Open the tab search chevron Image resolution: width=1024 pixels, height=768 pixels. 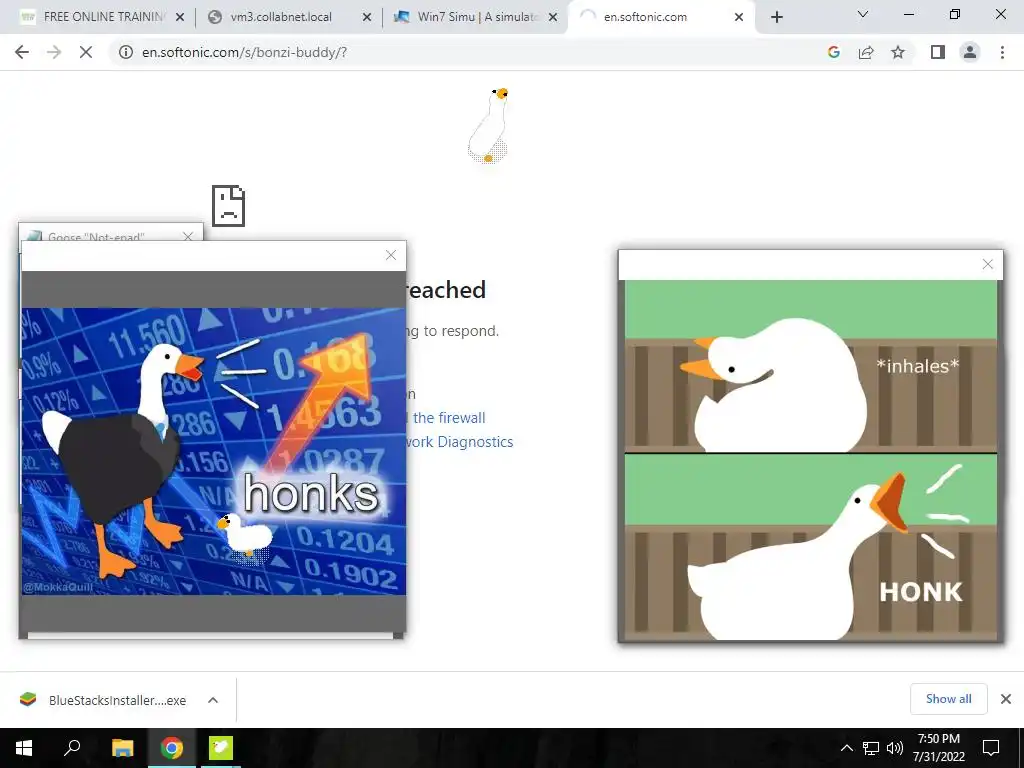point(863,14)
